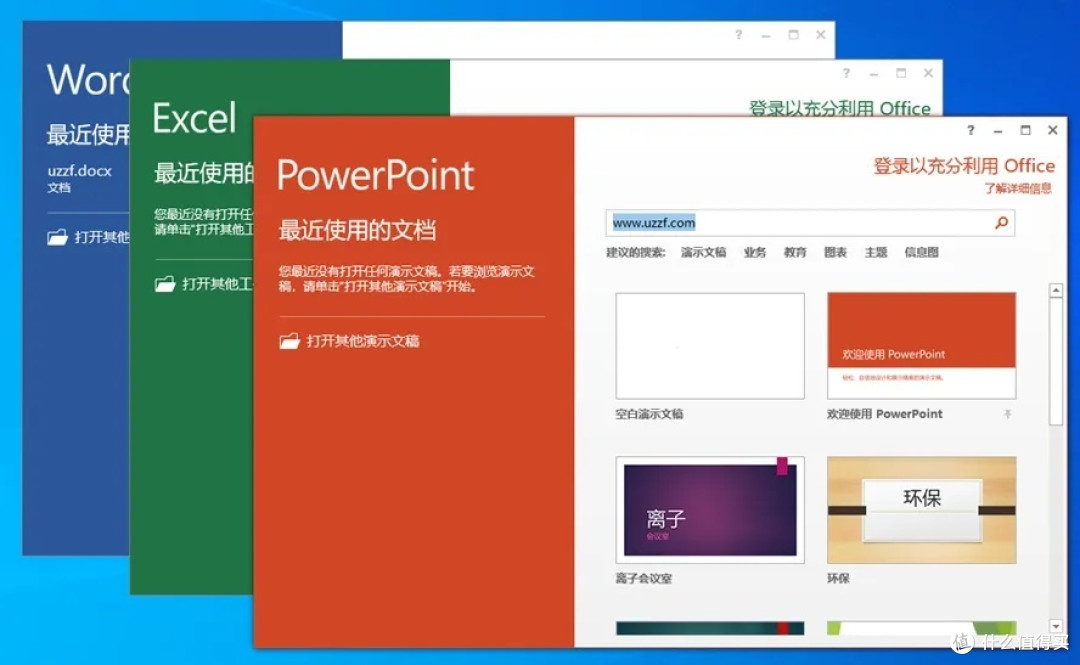Click 了解详细信息 link
The height and width of the screenshot is (665, 1080).
coord(1018,188)
